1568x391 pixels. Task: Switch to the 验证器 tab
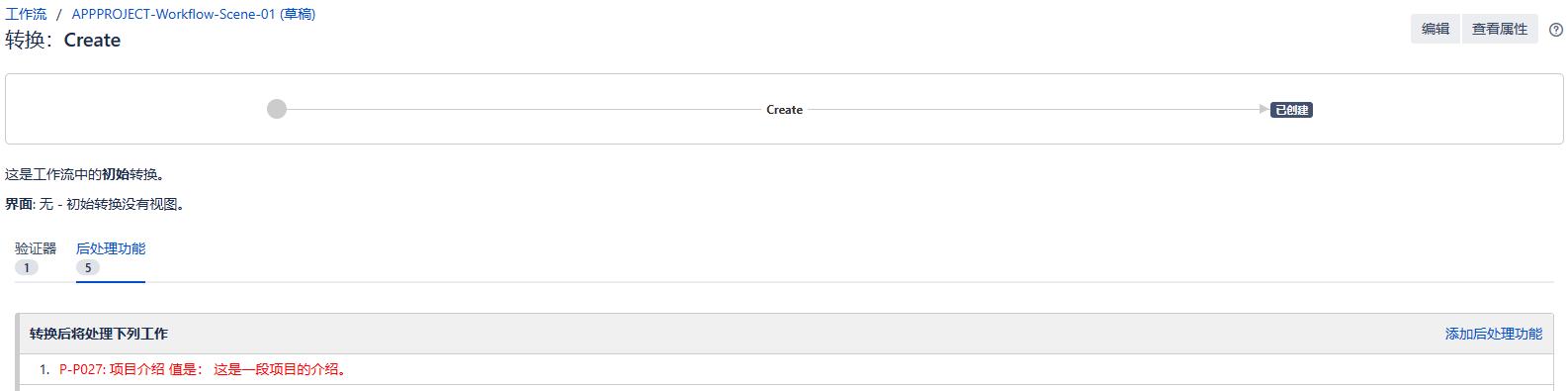(36, 248)
